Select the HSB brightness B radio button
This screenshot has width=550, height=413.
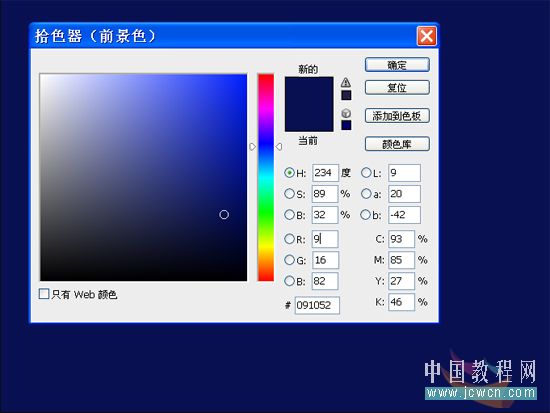[x=289, y=215]
